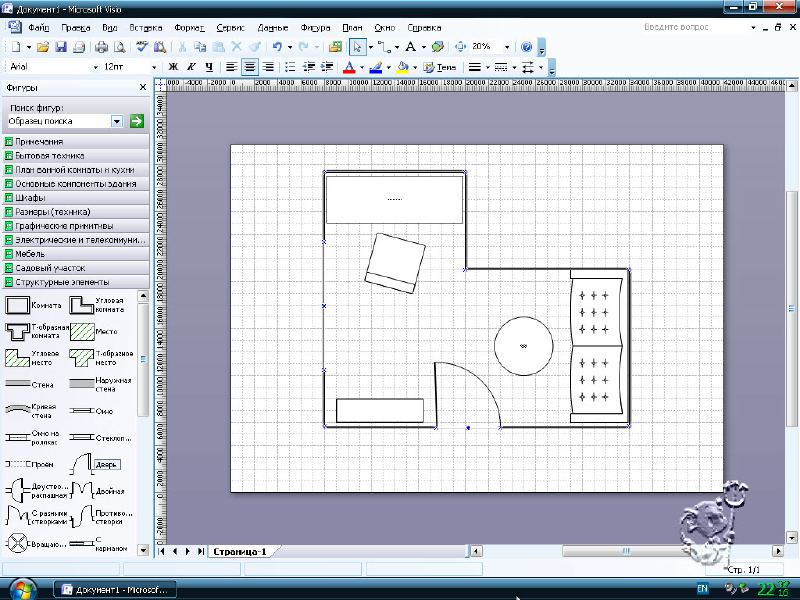800x600 pixels.
Task: Toggle italic formatting (К)
Action: tap(190, 67)
